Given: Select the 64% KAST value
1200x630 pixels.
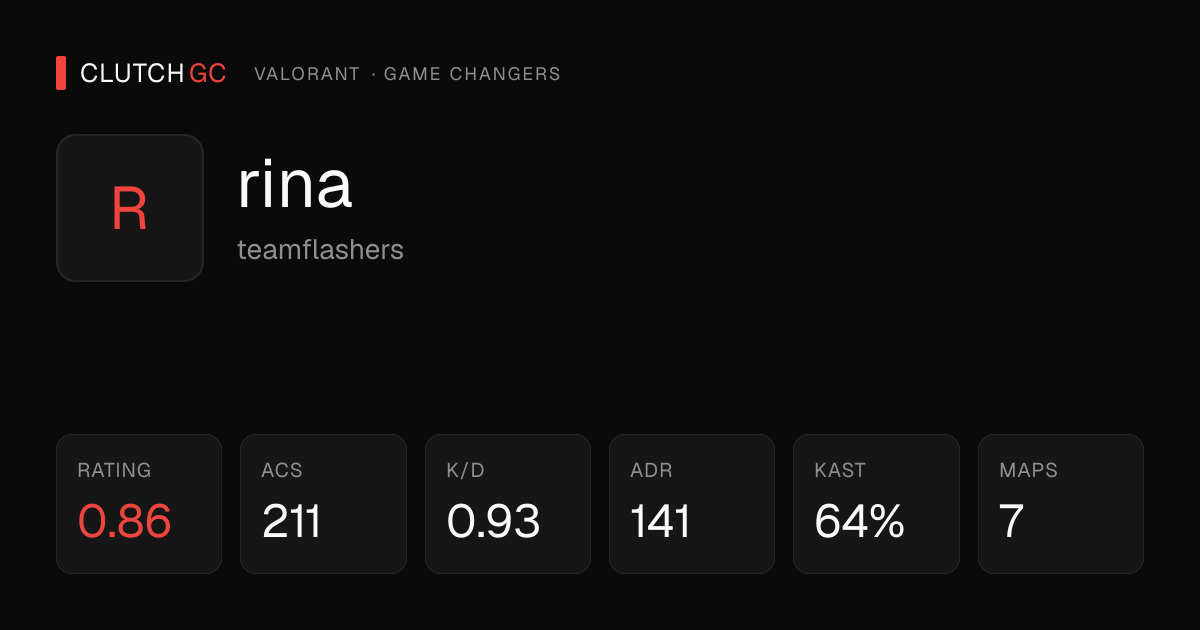Looking at the screenshot, I should coord(859,521).
